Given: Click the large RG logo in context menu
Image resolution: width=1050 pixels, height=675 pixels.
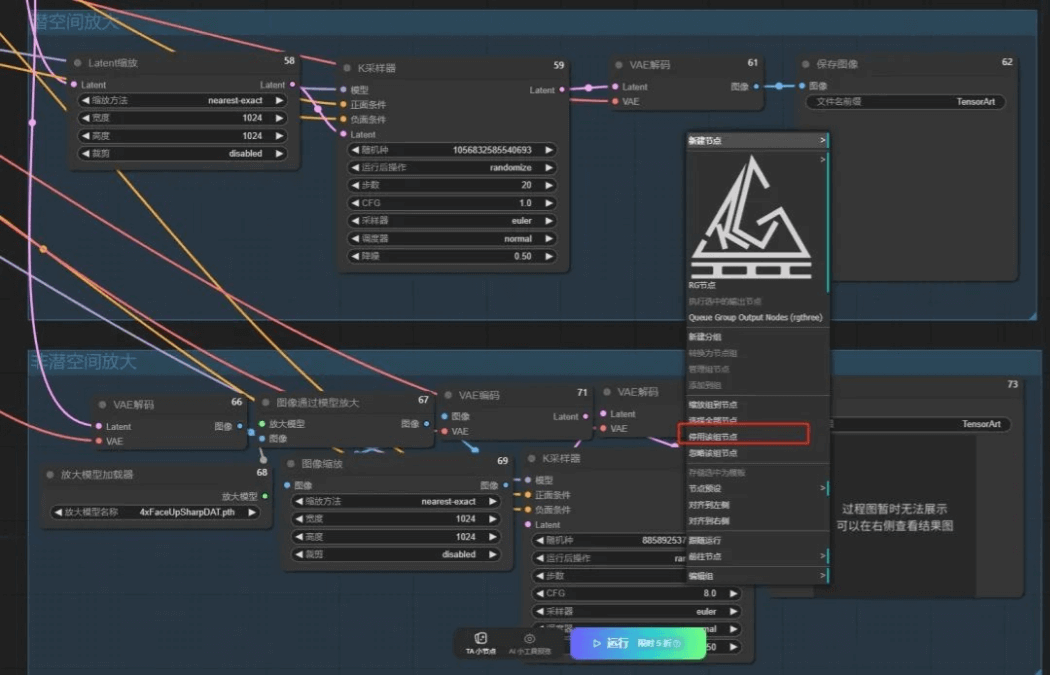Looking at the screenshot, I should (752, 217).
